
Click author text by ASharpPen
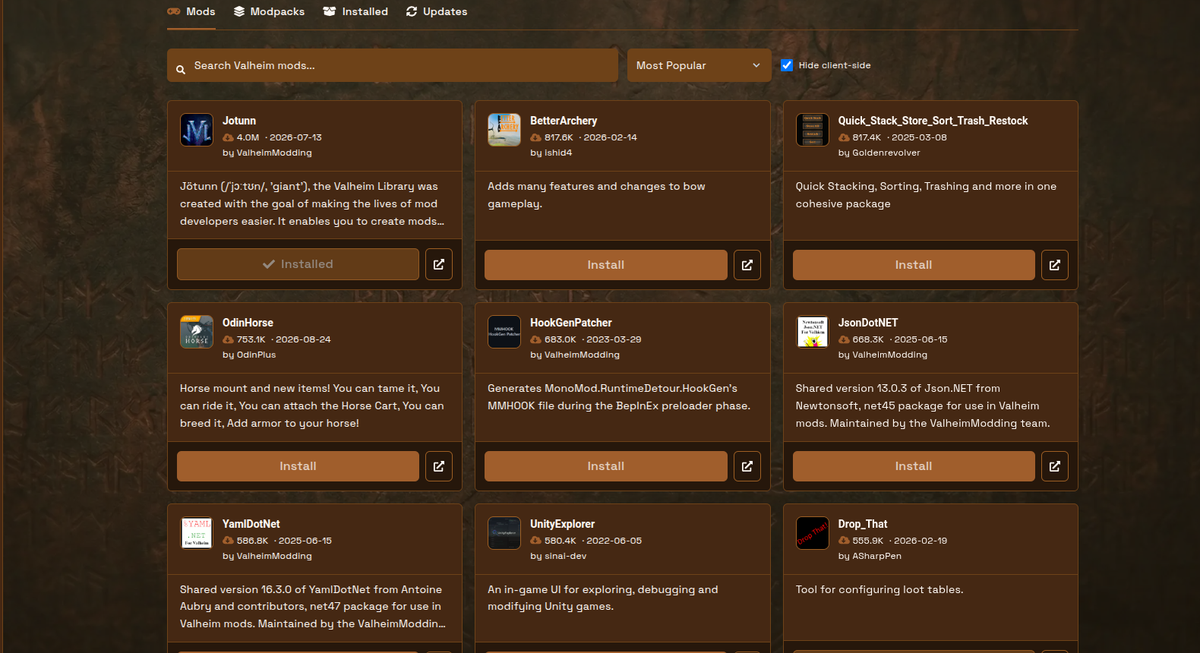tap(870, 556)
